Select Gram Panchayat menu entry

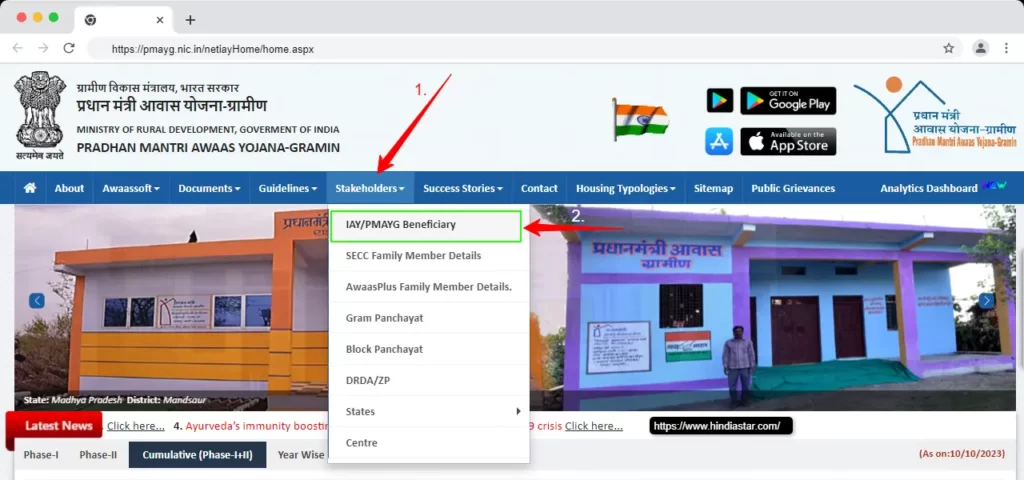coord(428,318)
